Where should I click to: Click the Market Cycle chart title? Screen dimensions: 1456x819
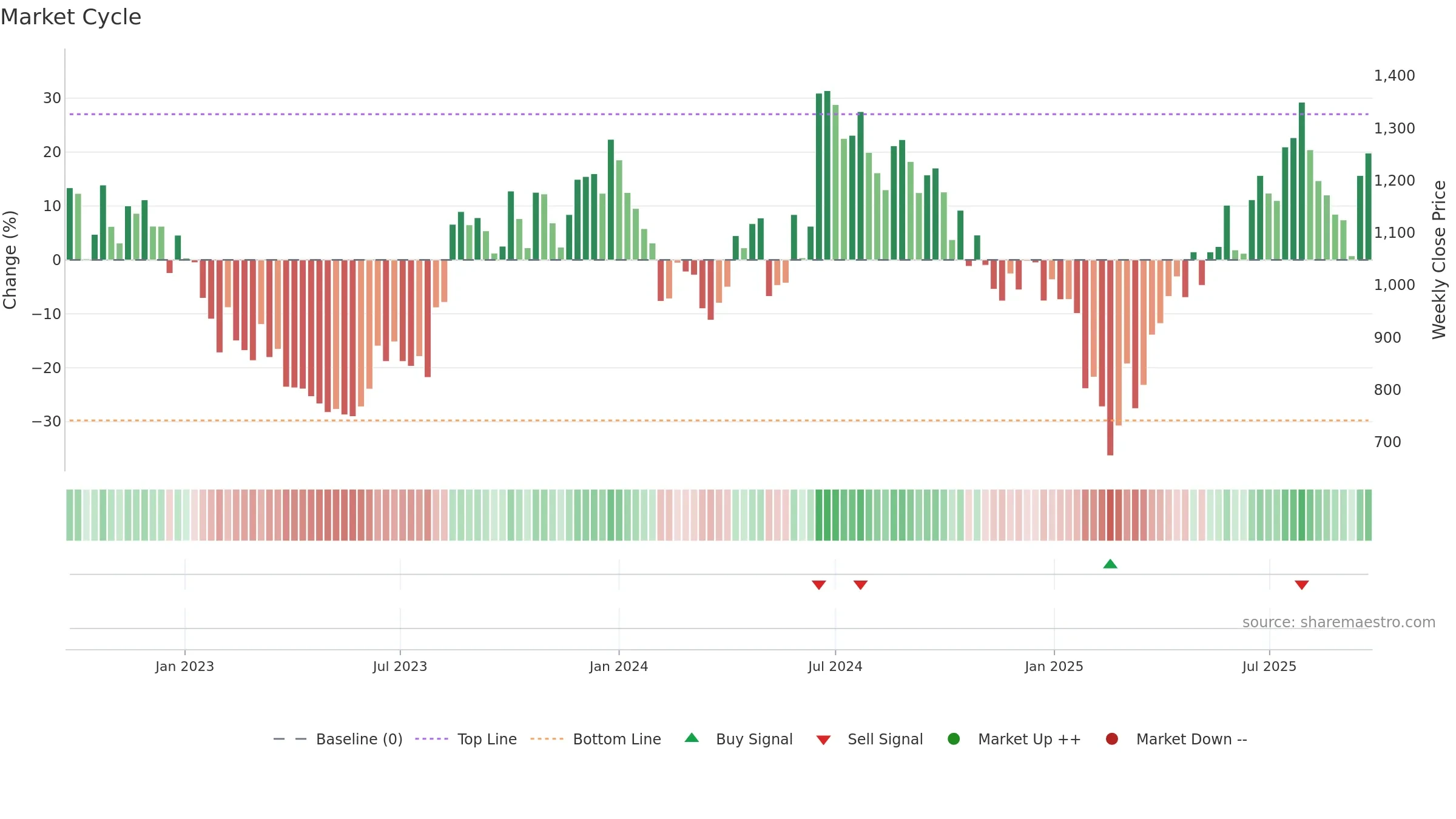point(71,17)
